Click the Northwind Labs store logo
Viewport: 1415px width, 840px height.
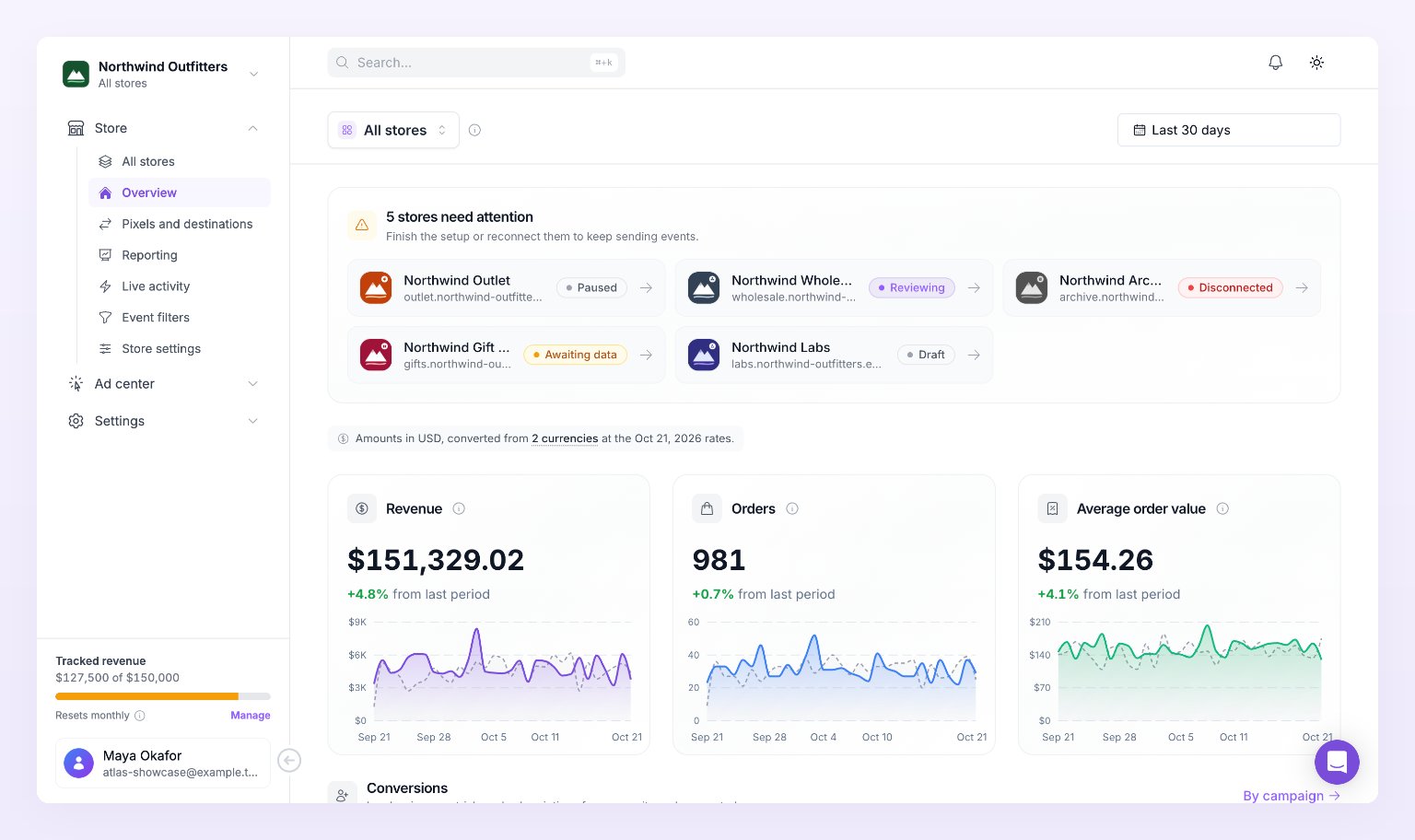tap(704, 355)
